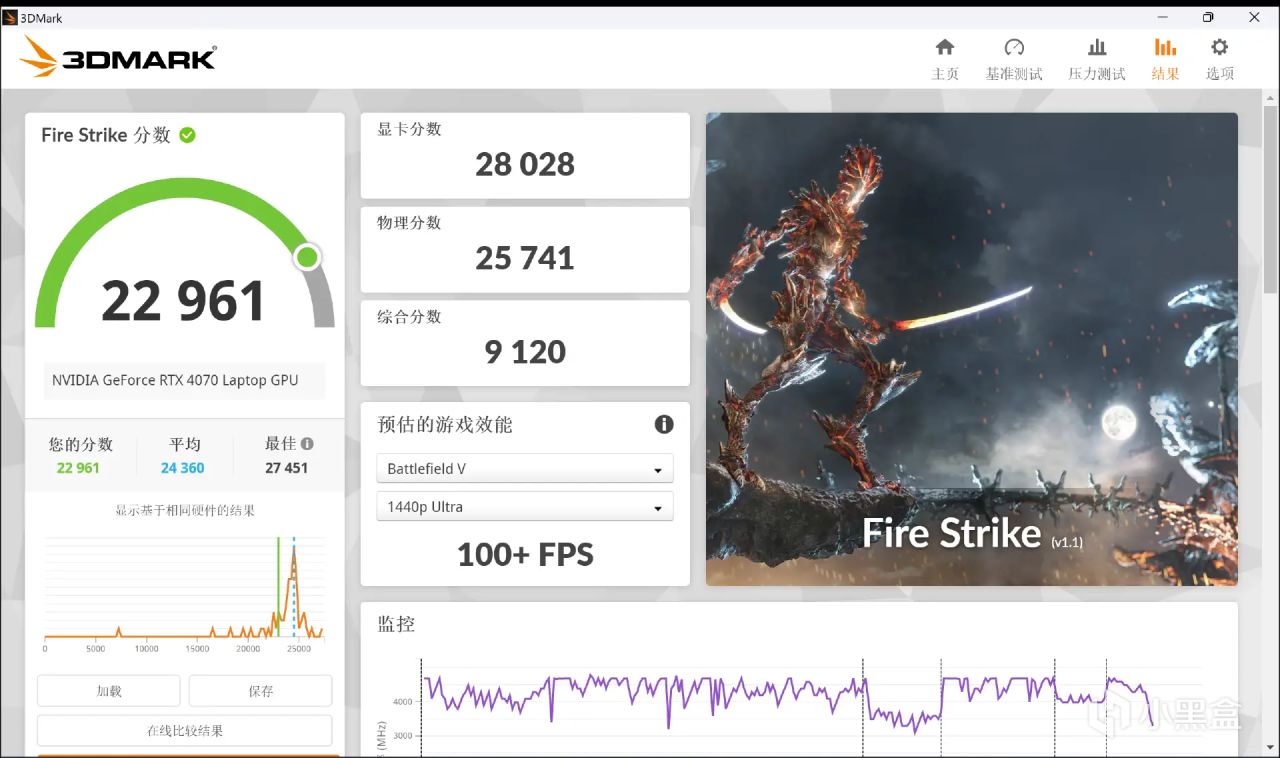Image resolution: width=1280 pixels, height=758 pixels.
Task: Open the Options (选项) gear icon
Action: [1219, 47]
